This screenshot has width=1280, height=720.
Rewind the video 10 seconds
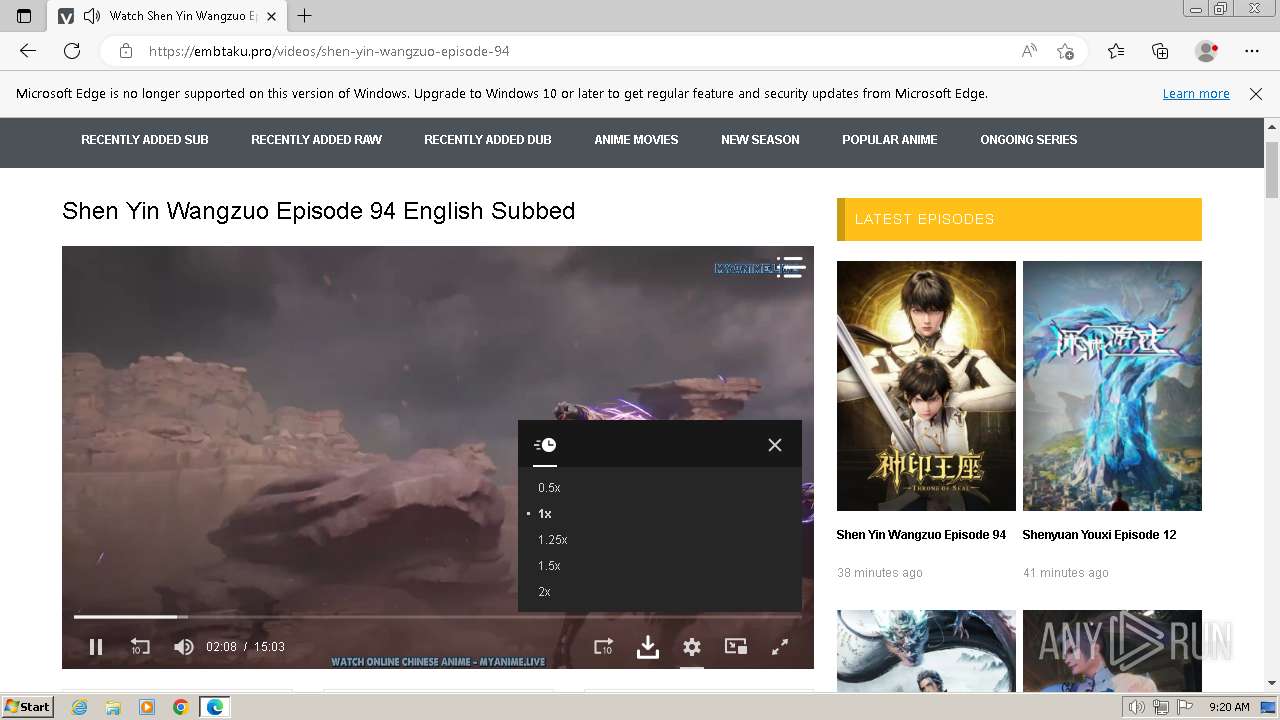click(140, 647)
